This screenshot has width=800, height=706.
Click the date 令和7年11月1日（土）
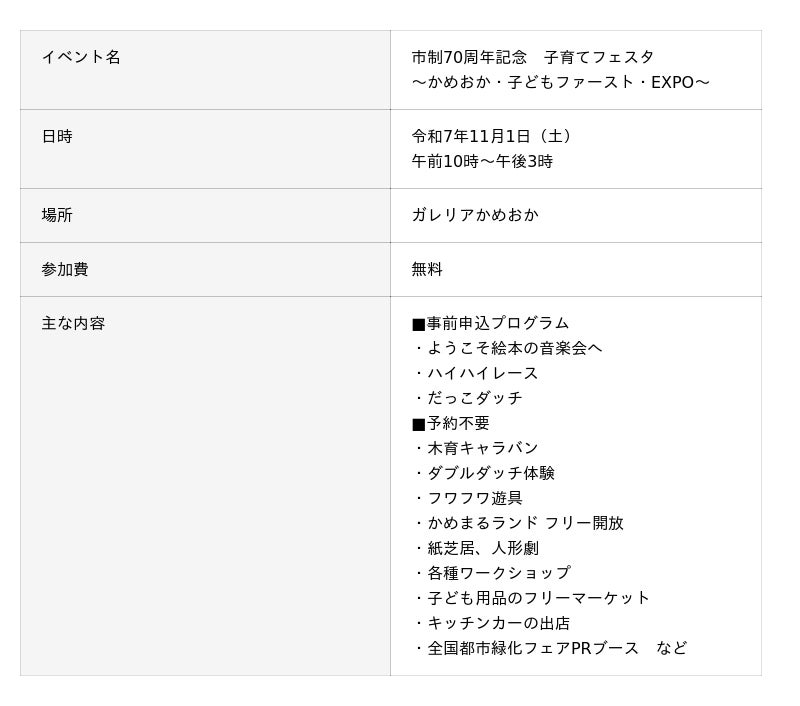pos(495,136)
